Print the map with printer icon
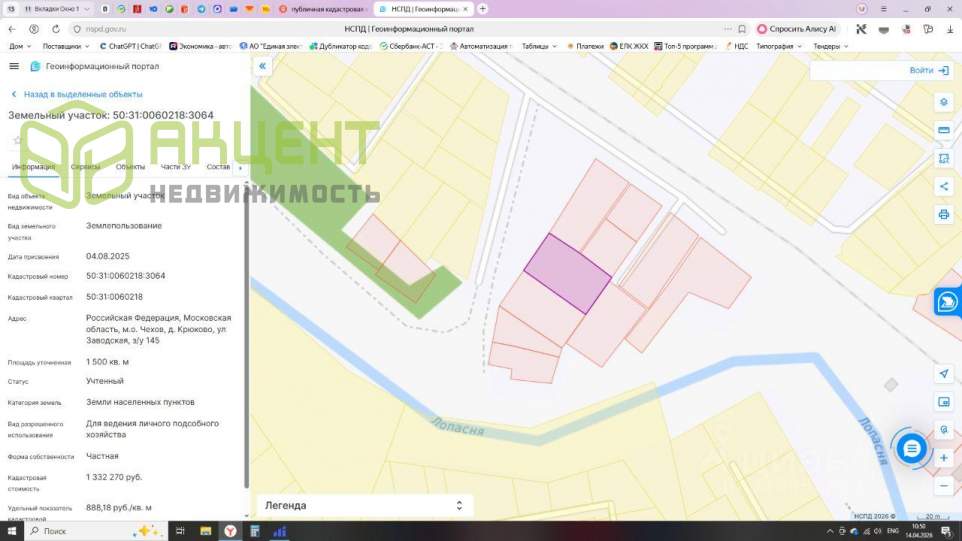This screenshot has height=541, width=962. [943, 214]
